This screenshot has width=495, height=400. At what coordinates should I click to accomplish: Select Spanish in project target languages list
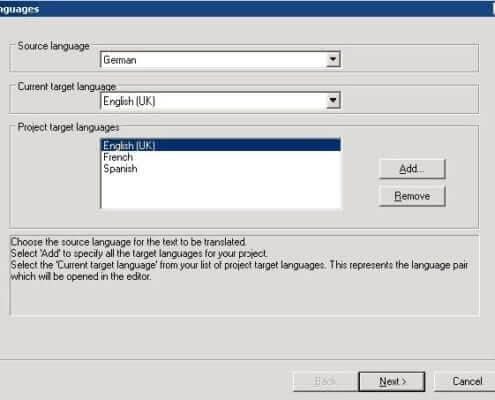[x=120, y=169]
